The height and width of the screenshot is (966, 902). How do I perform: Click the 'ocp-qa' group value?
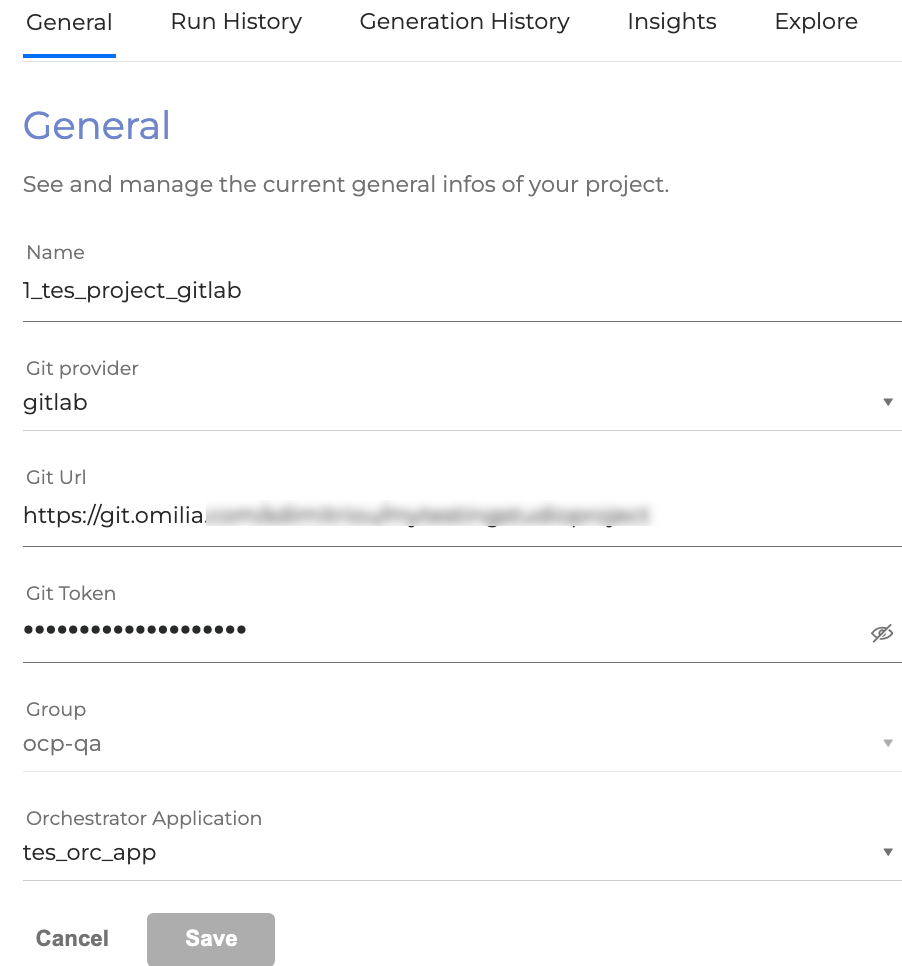tap(62, 744)
